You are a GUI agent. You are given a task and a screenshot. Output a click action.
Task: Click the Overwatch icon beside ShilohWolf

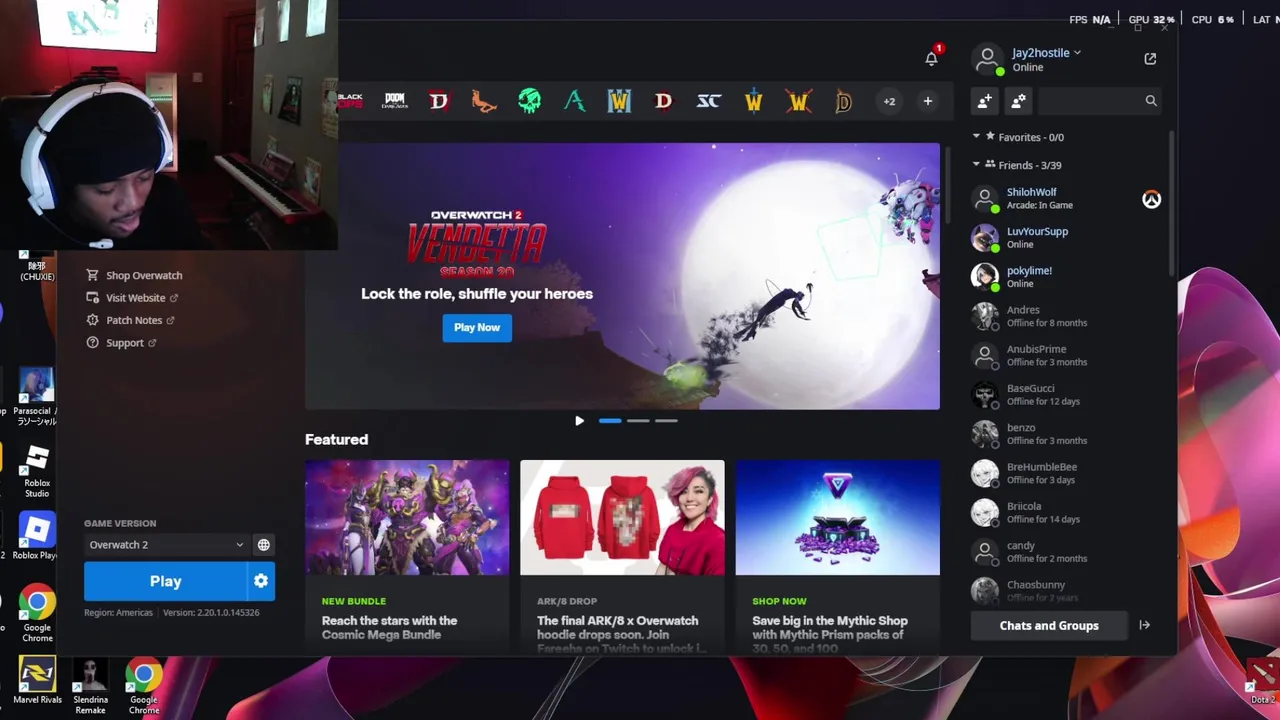pos(1151,199)
